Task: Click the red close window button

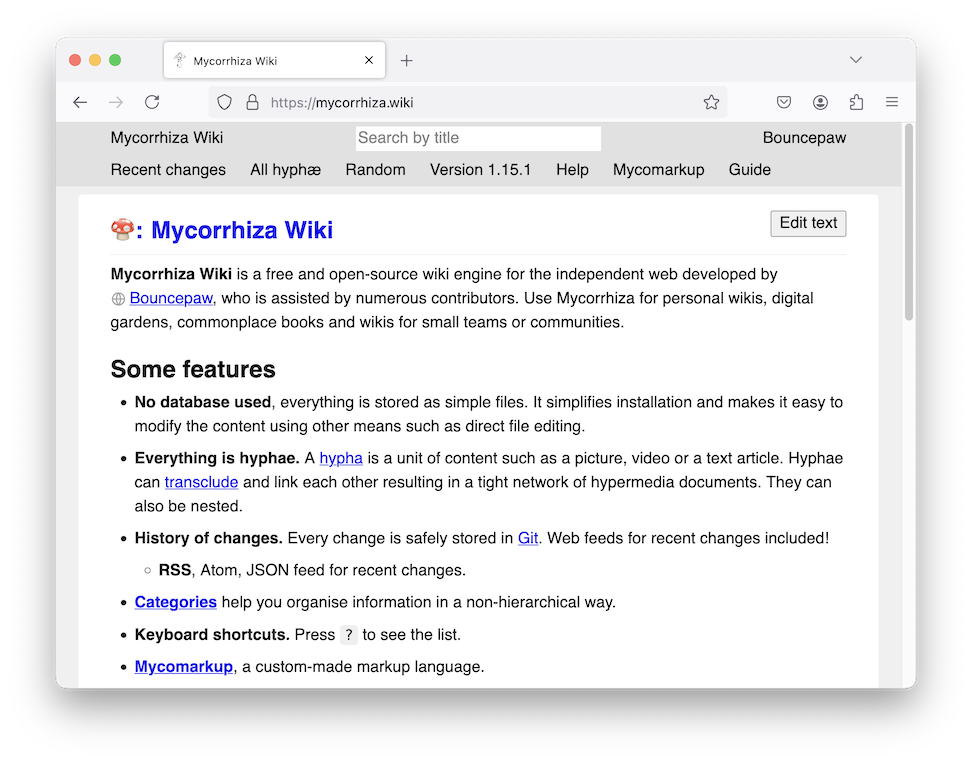Action: click(75, 60)
